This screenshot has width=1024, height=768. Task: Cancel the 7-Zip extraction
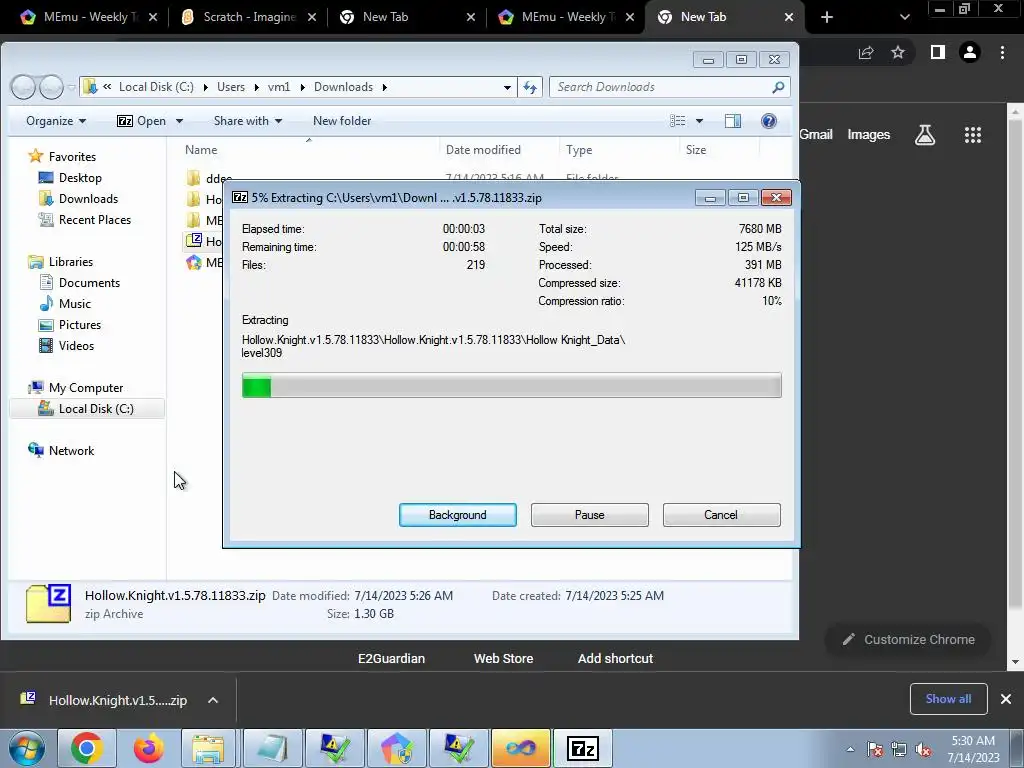coord(721,515)
